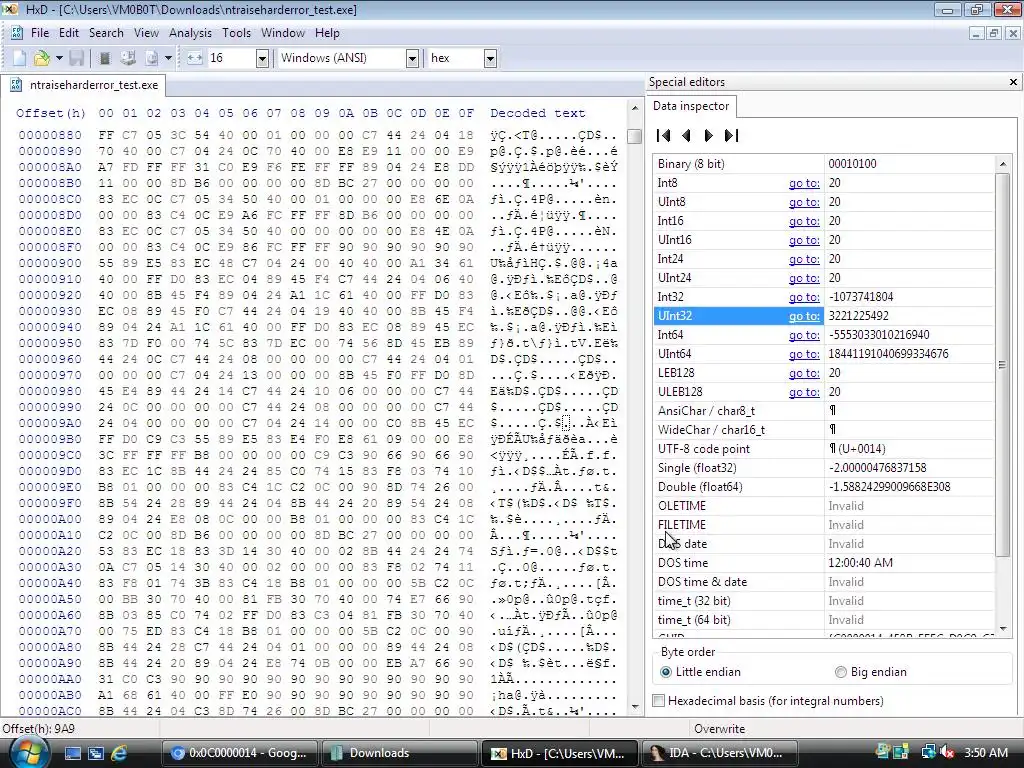Screen dimensions: 1024x768
Task: Click go to link for Int32
Action: [804, 297]
